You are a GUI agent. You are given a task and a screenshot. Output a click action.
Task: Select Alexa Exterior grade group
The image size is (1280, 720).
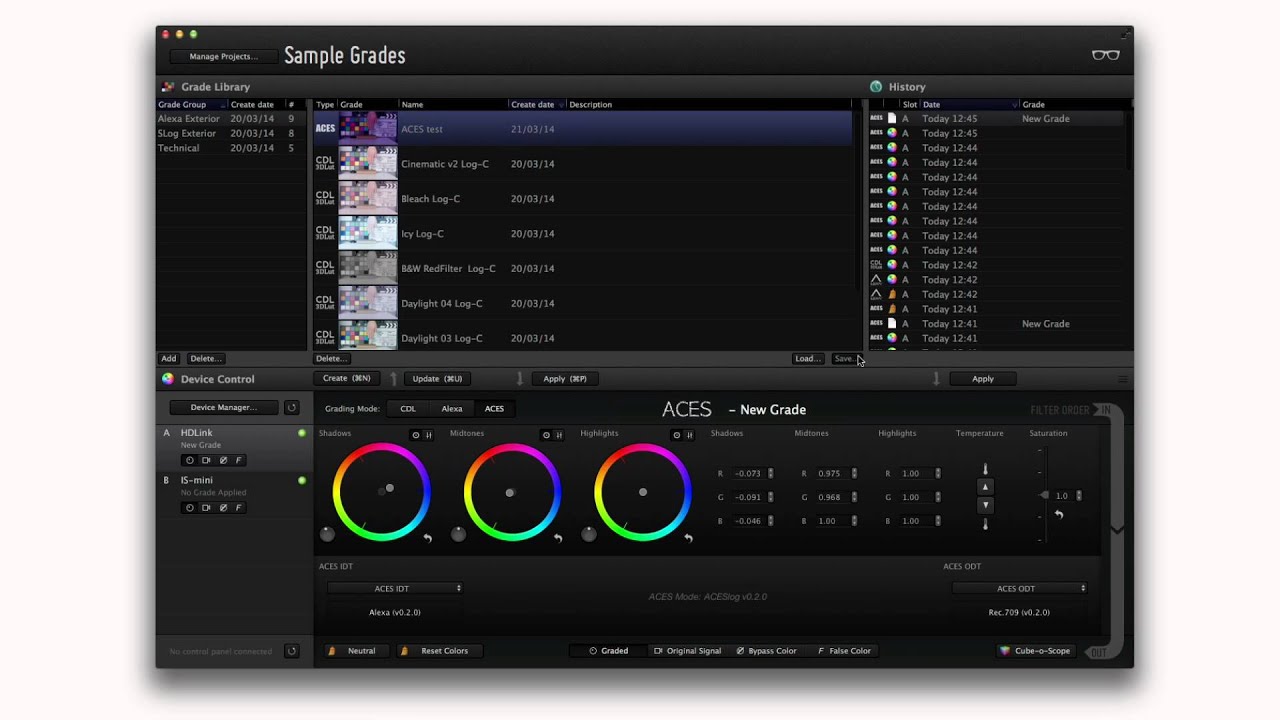(231, 119)
